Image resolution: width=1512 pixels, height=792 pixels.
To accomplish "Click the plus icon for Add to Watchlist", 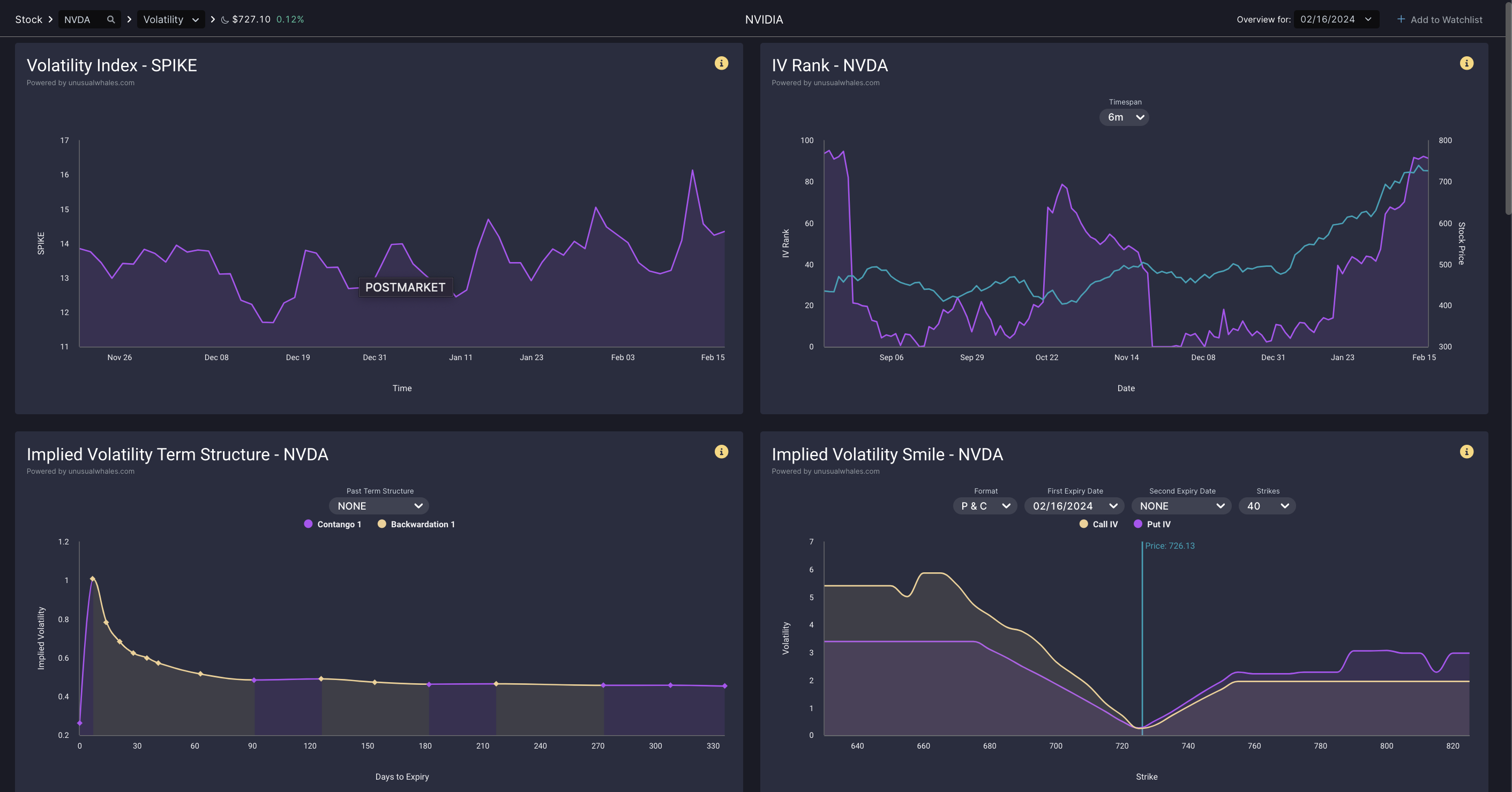I will pyautogui.click(x=1401, y=19).
